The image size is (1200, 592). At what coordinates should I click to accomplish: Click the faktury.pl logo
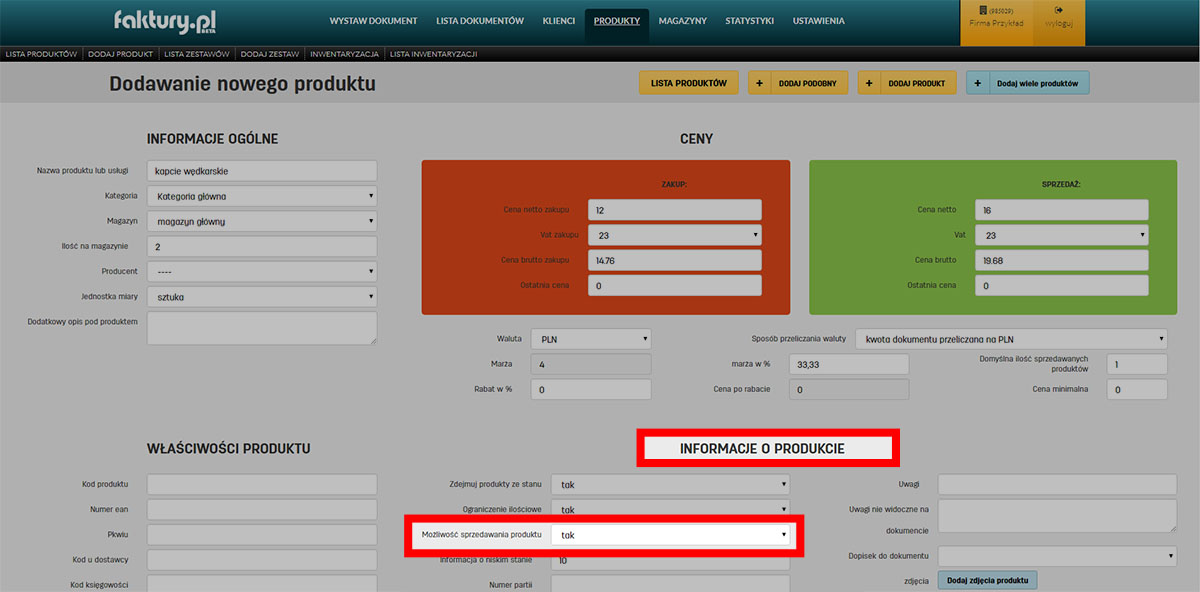(x=165, y=21)
